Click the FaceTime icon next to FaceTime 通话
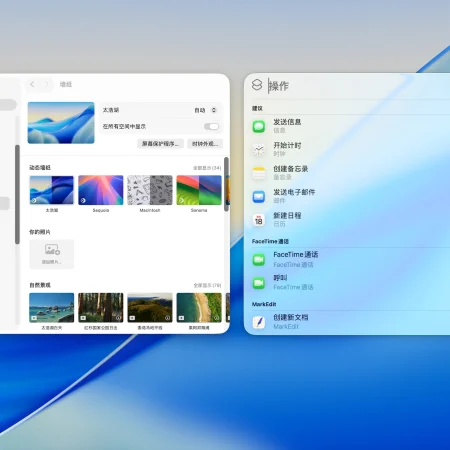Screen dimensions: 450x450 point(259,260)
